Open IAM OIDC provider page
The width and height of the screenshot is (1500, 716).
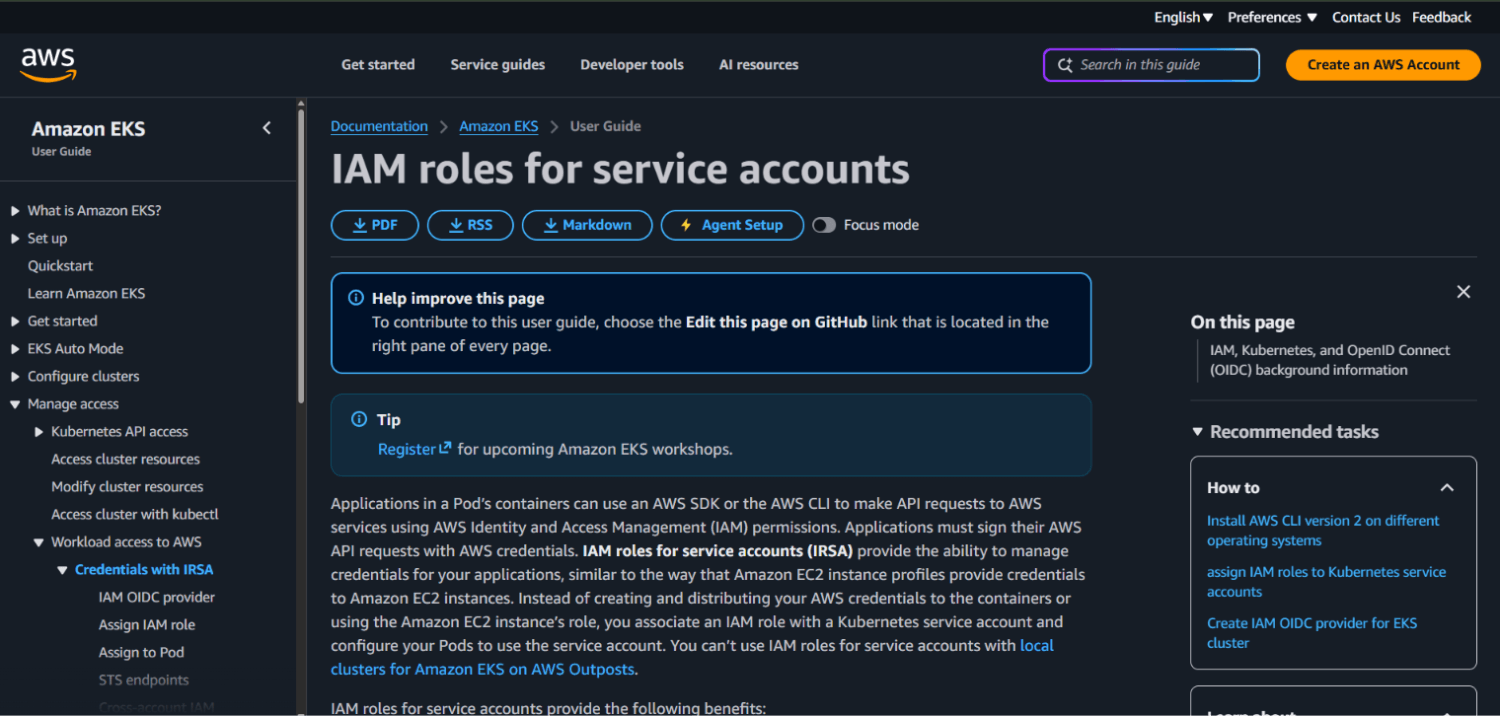[x=157, y=597]
